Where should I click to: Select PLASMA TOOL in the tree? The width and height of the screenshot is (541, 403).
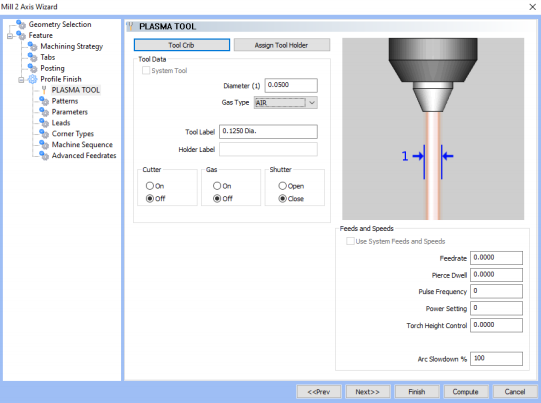coord(76,90)
